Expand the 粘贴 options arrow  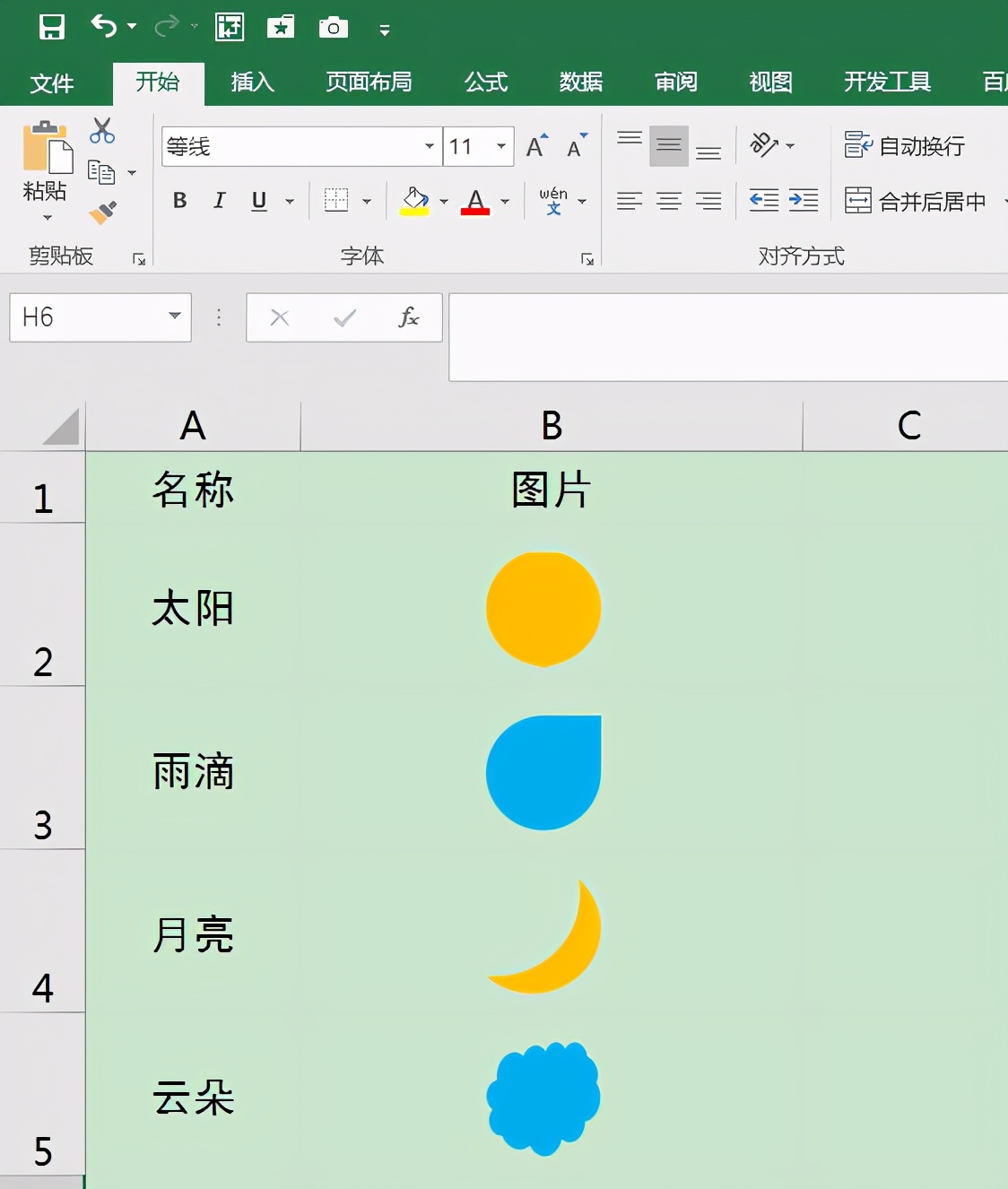pyautogui.click(x=47, y=218)
